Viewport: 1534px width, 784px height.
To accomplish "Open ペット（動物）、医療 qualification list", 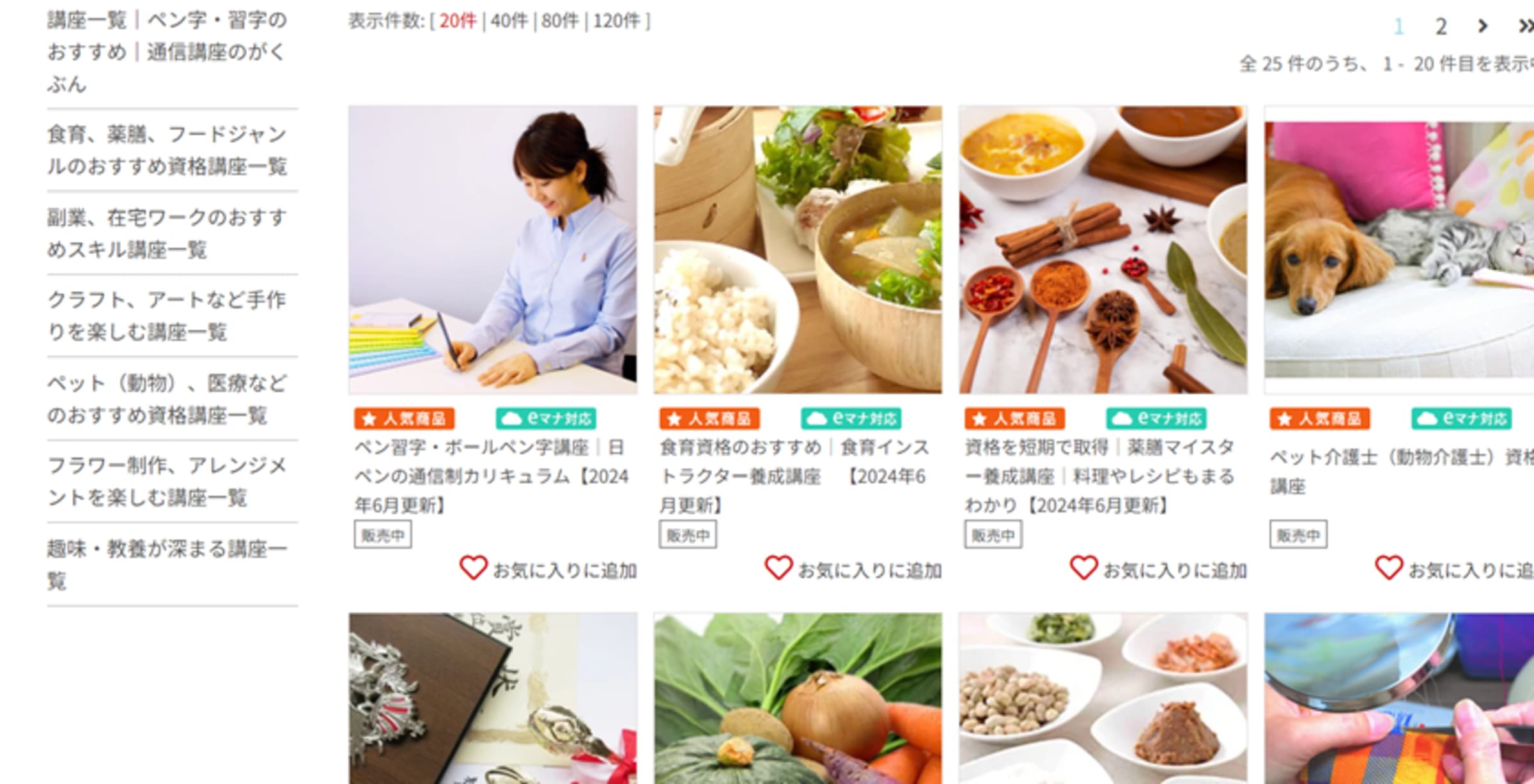I will pyautogui.click(x=167, y=399).
